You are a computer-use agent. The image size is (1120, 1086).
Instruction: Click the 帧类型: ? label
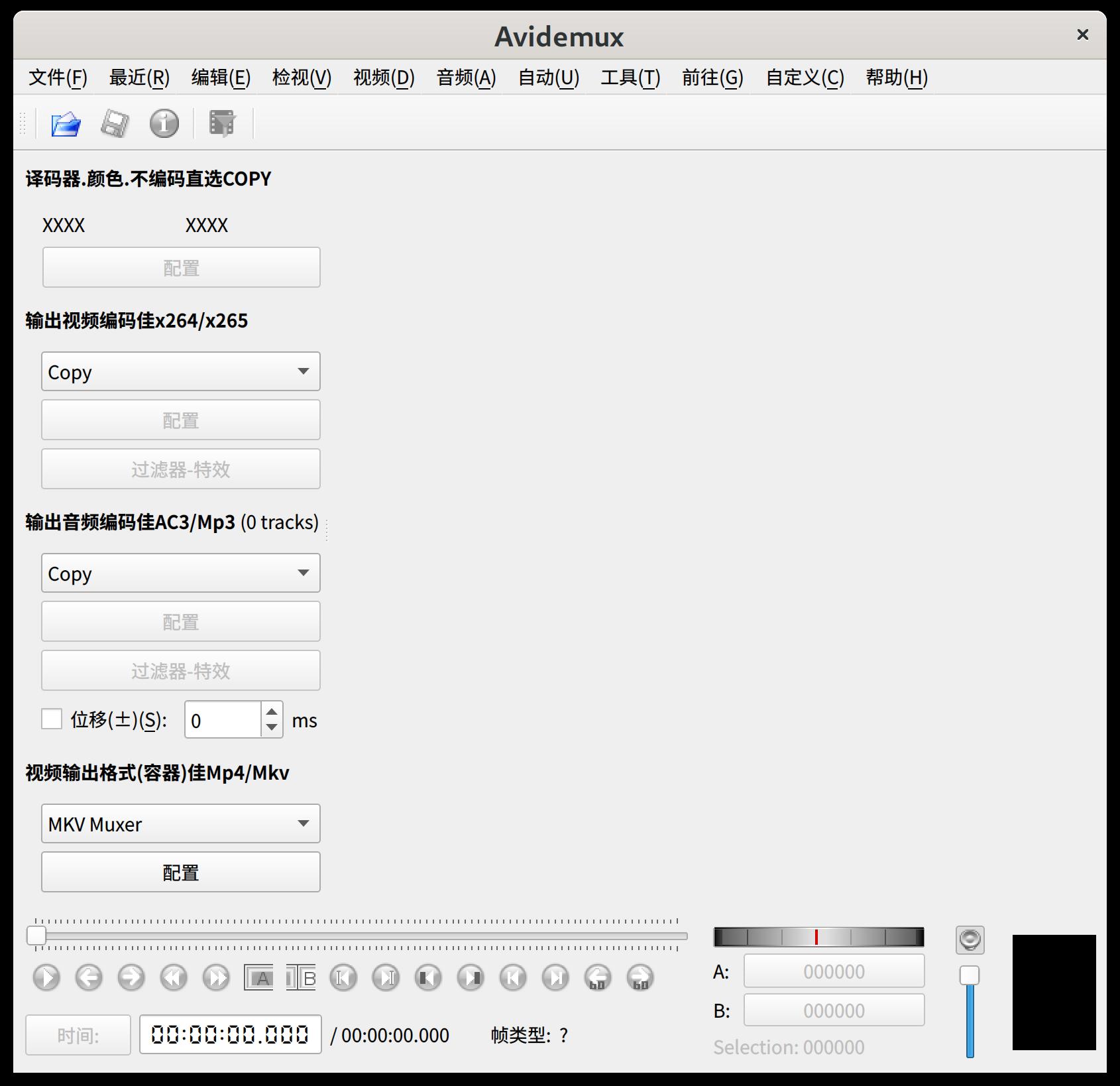click(530, 1035)
